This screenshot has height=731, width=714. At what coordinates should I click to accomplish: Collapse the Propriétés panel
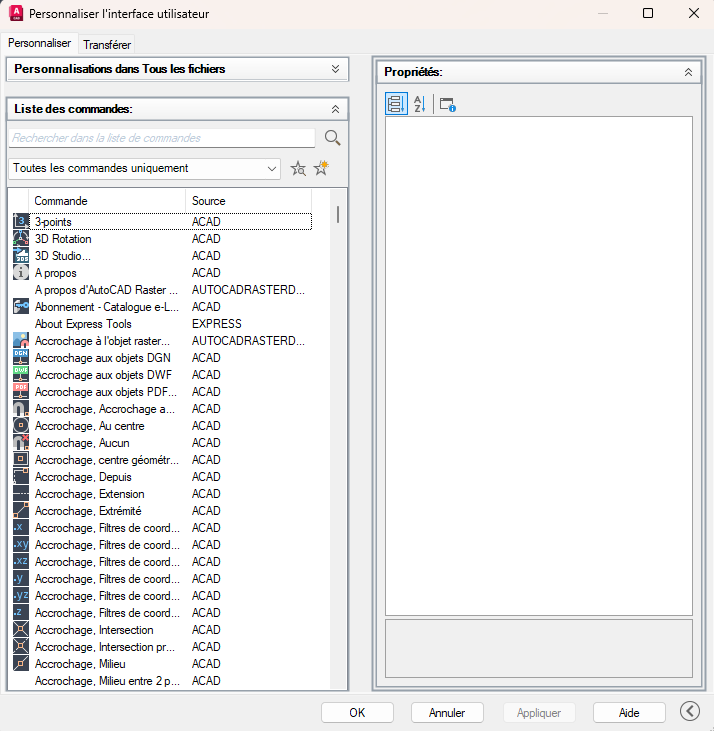[x=688, y=72]
